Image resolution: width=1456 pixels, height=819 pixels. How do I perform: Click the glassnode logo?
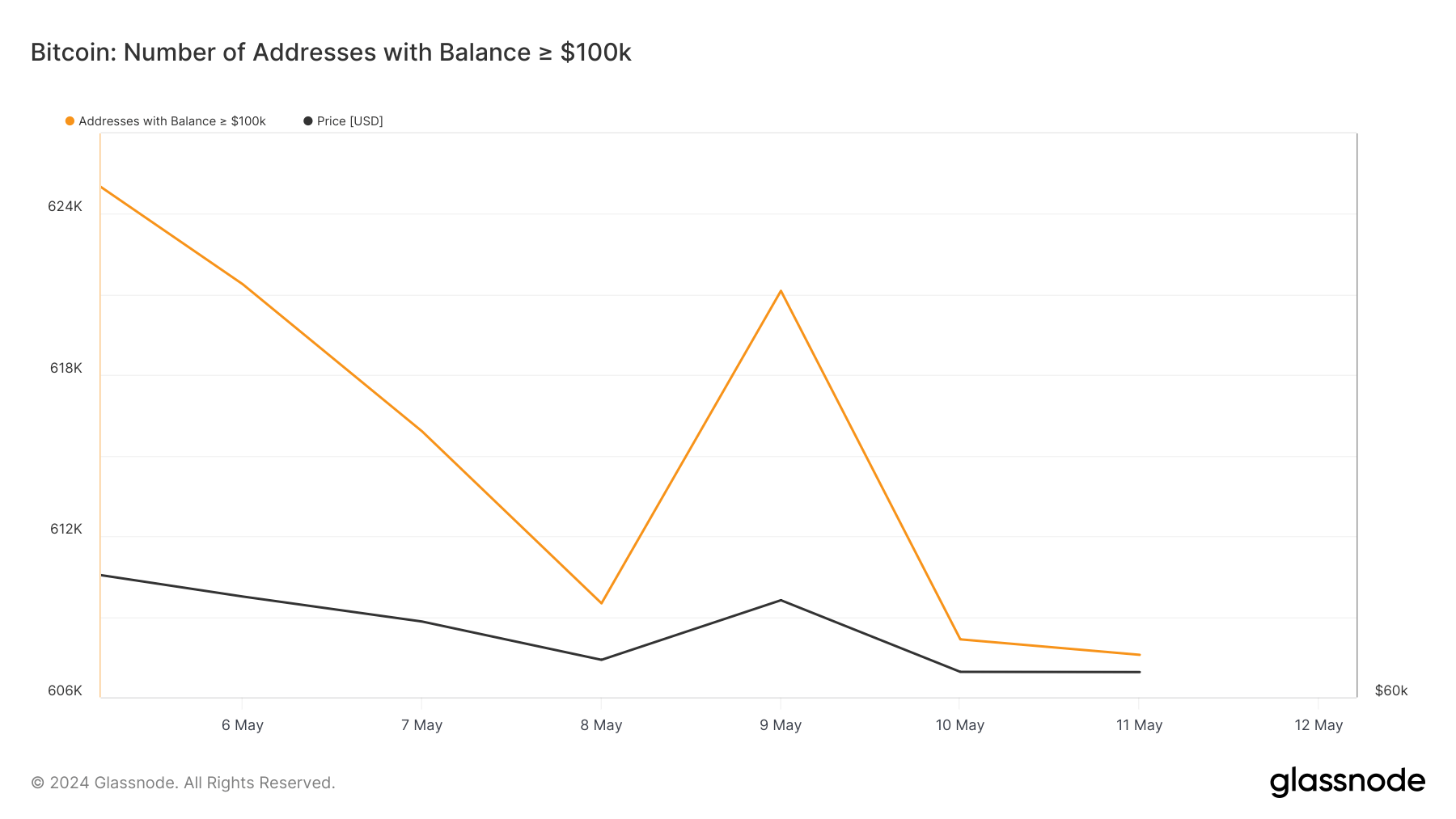coord(1347,782)
